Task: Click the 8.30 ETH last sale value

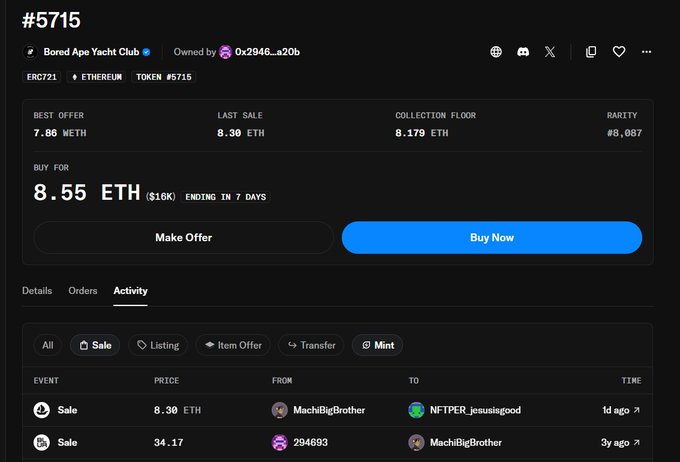Action: click(241, 133)
